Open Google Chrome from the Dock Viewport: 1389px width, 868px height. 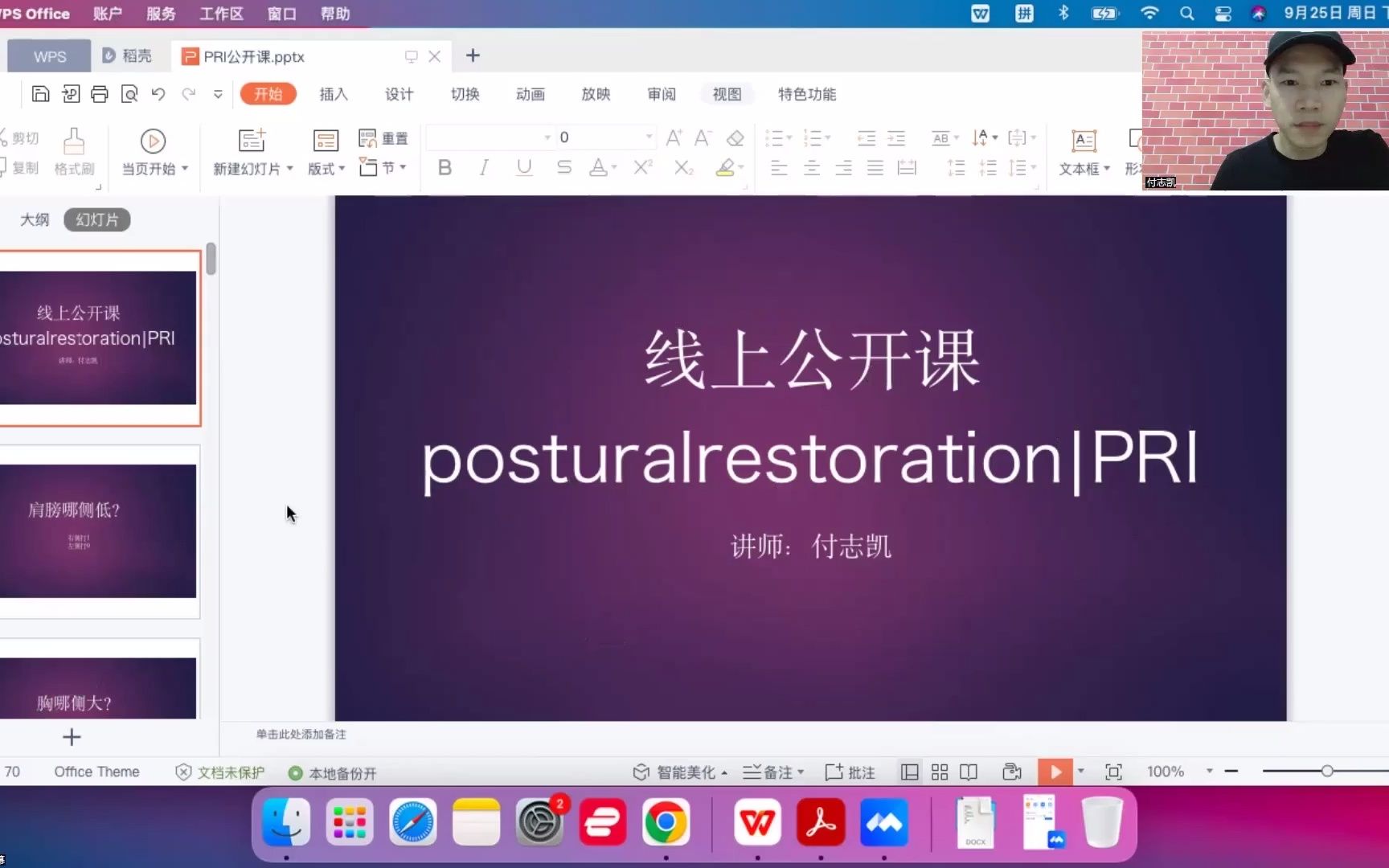[666, 822]
